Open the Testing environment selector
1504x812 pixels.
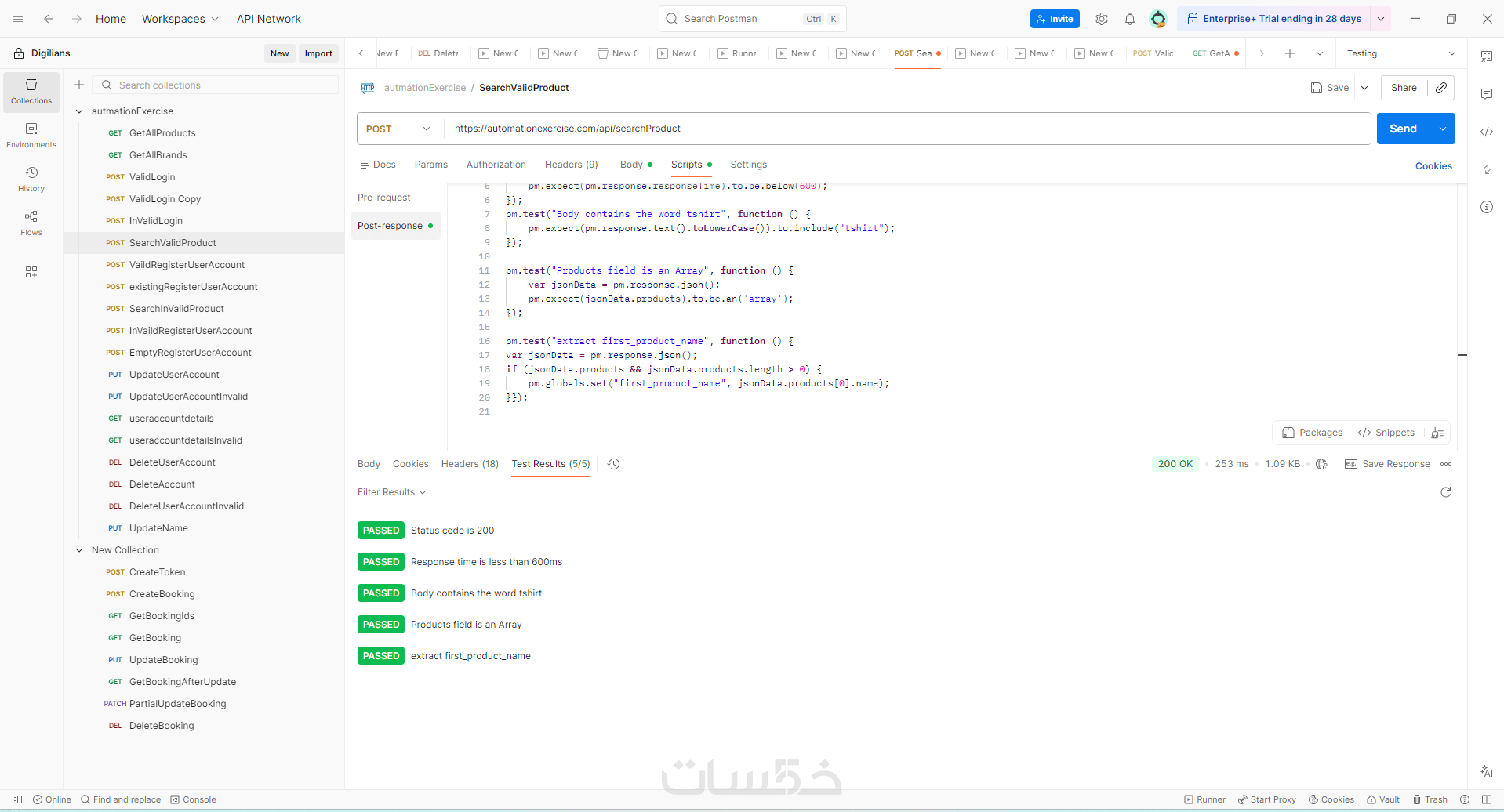click(x=1401, y=53)
